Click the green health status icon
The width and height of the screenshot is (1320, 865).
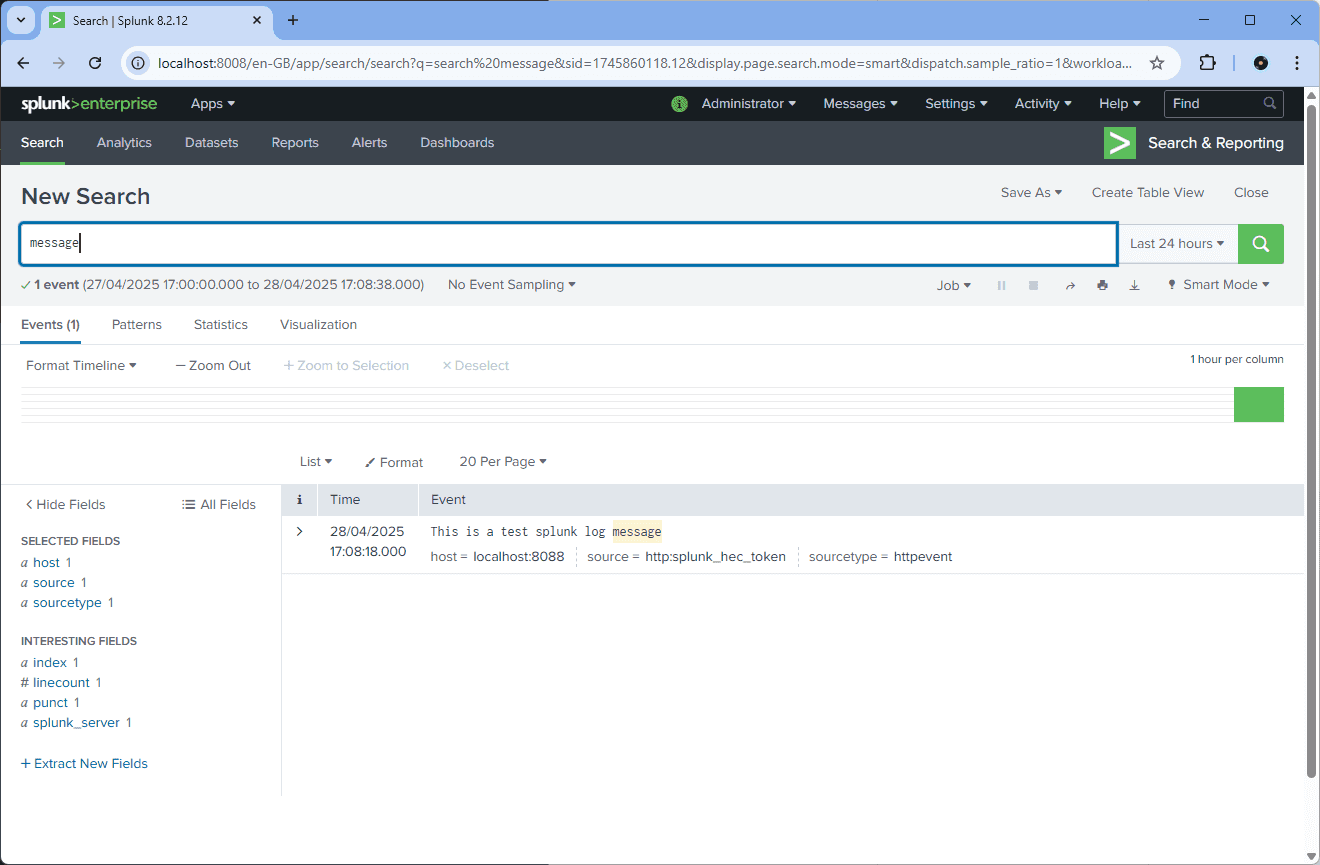[x=680, y=104]
